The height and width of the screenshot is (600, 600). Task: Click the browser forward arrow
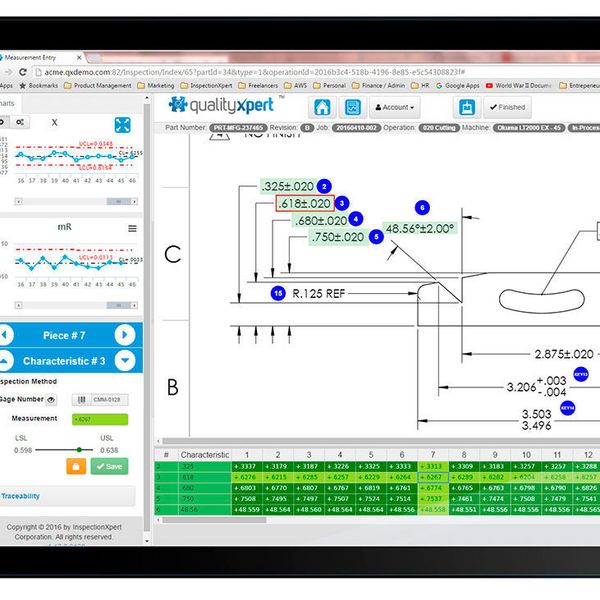[8, 72]
